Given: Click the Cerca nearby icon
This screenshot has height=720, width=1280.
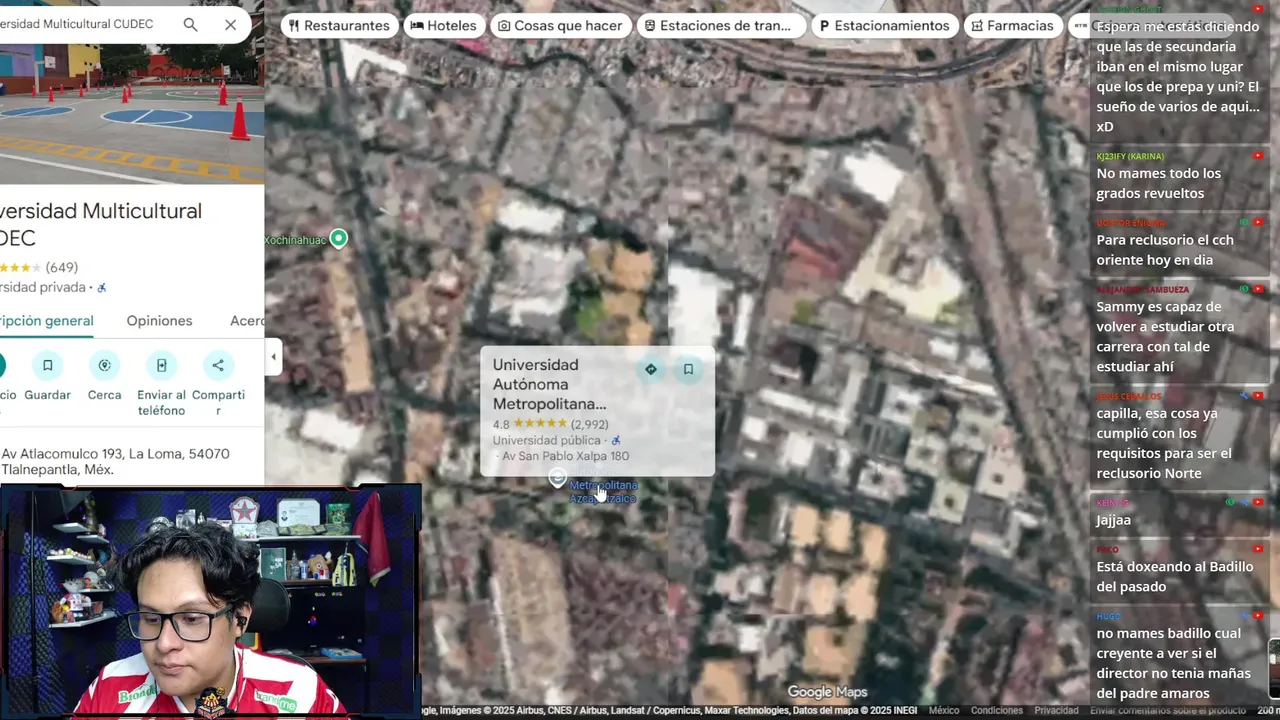Looking at the screenshot, I should (104, 365).
